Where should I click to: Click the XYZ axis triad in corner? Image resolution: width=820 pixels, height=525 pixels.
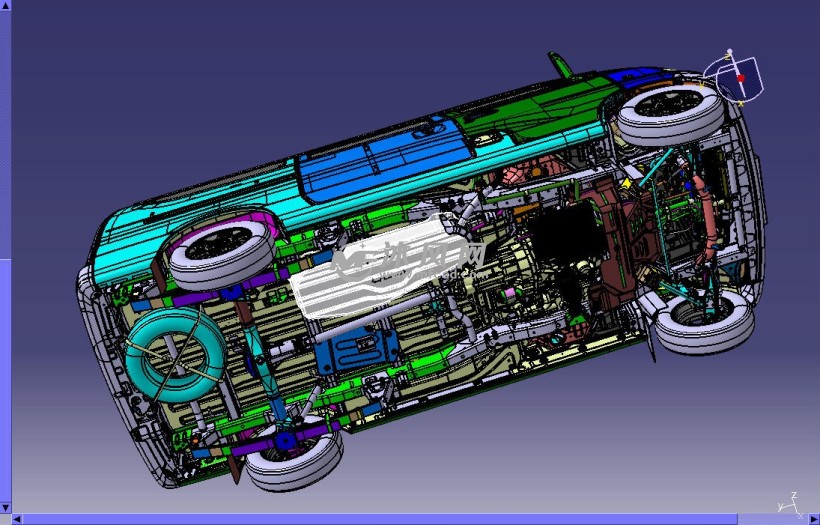tap(790, 504)
